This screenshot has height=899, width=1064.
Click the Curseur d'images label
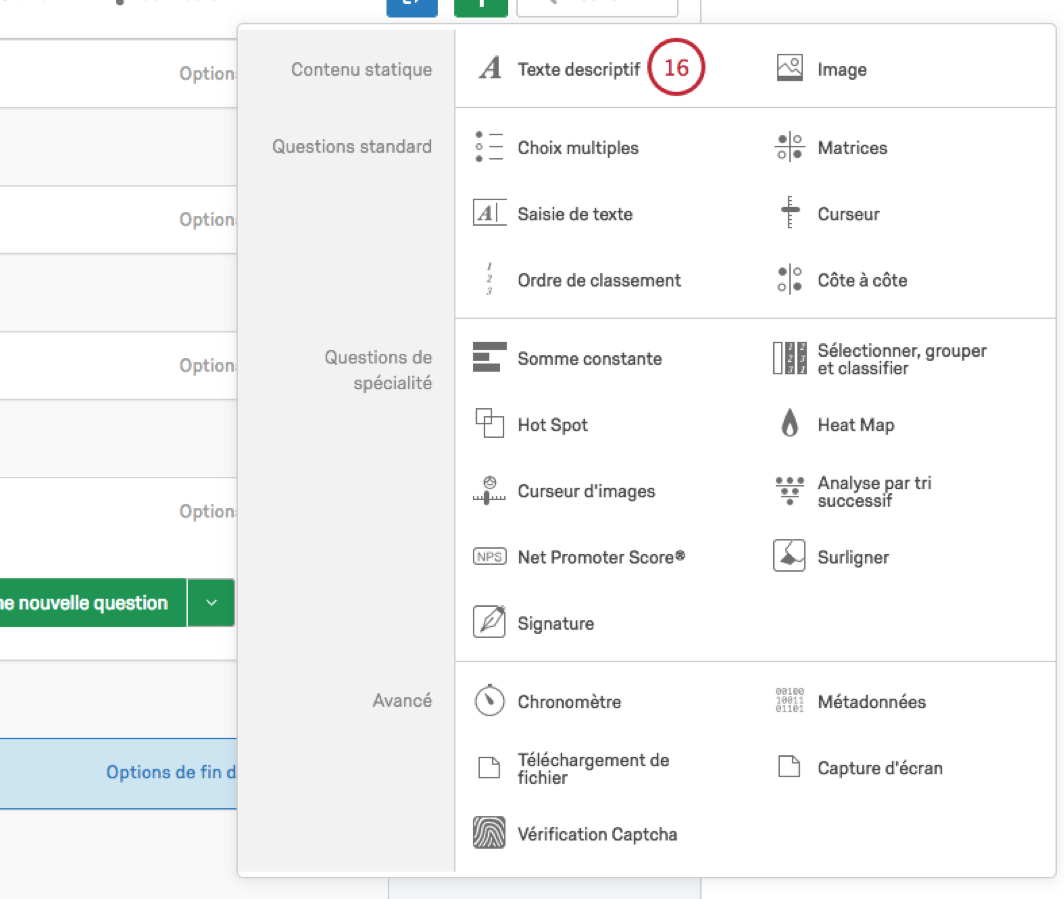[586, 491]
